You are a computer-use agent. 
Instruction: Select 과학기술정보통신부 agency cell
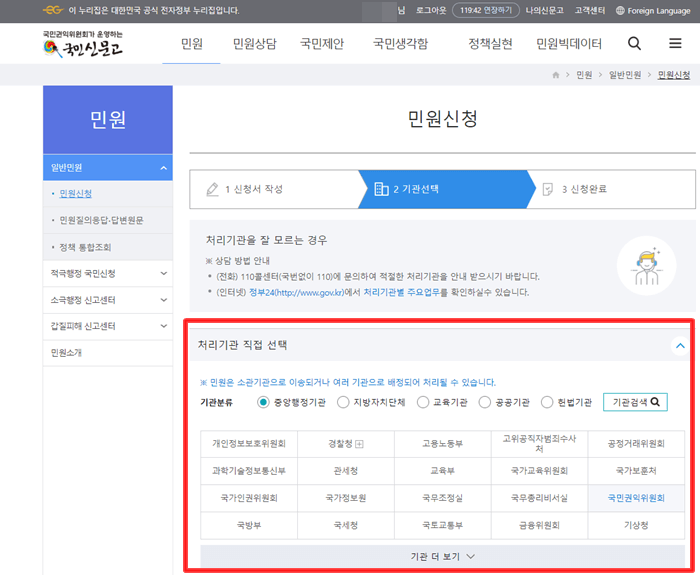click(x=249, y=471)
